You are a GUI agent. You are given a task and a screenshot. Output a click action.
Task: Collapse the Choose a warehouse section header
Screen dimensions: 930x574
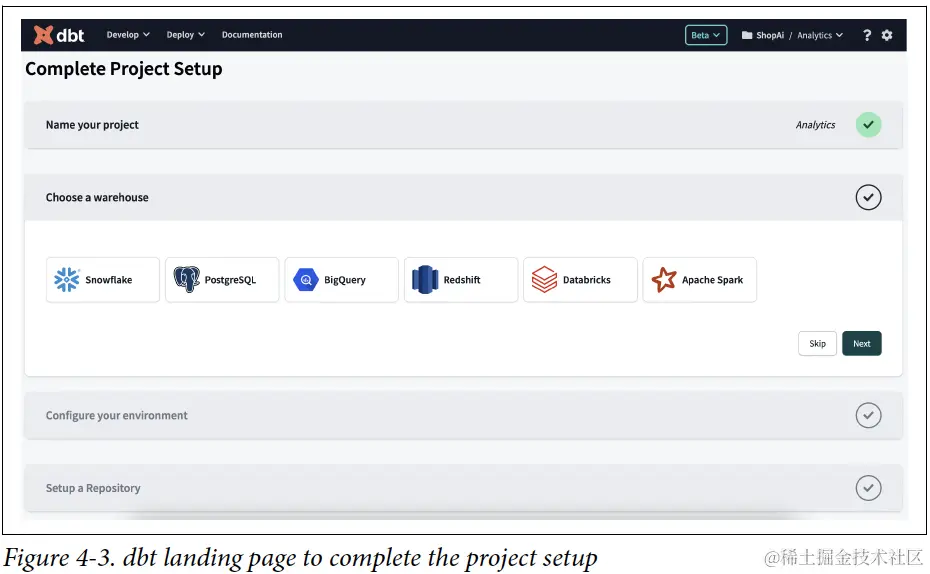point(463,197)
